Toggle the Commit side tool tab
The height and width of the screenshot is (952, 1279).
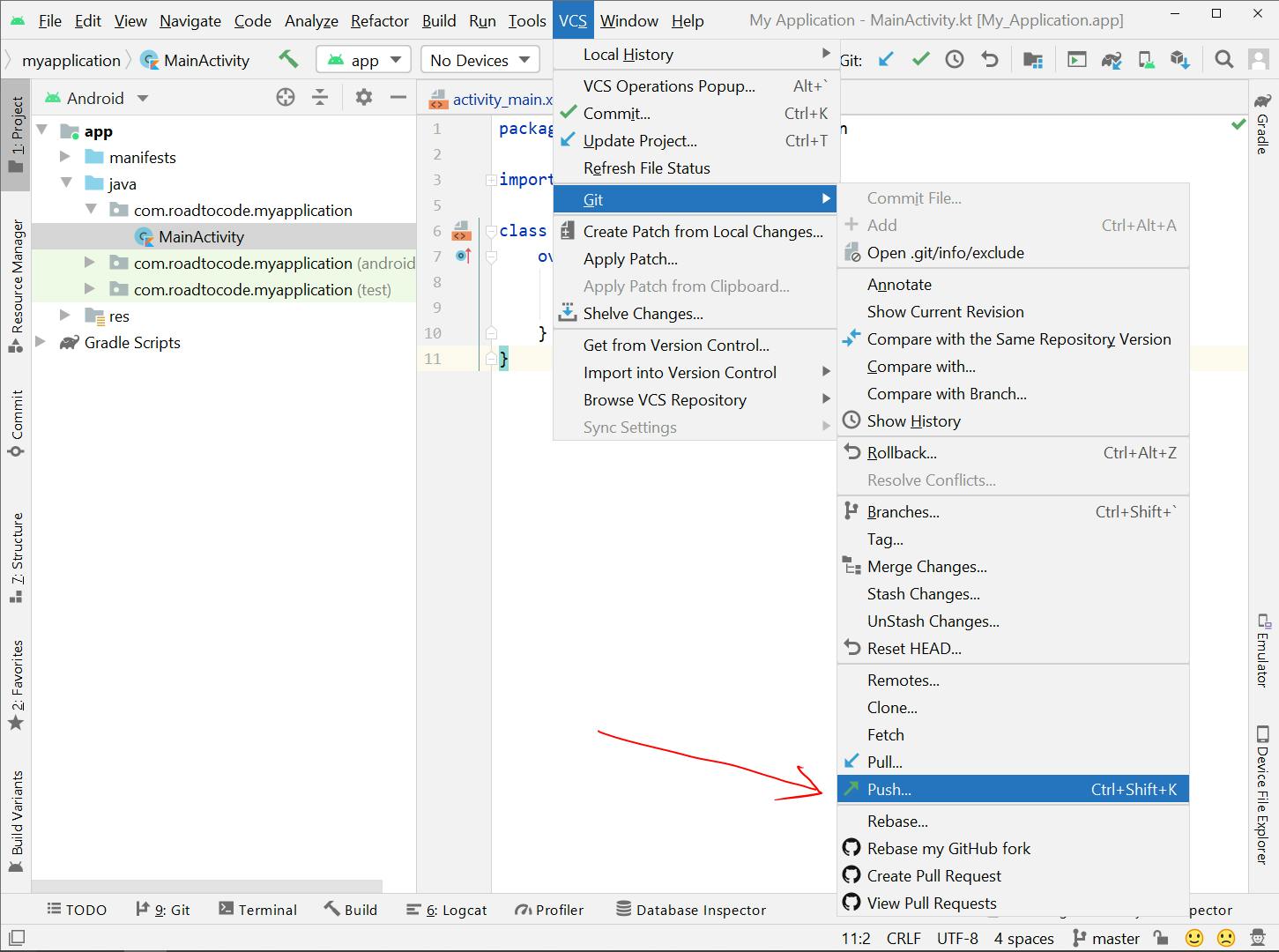pyautogui.click(x=16, y=423)
